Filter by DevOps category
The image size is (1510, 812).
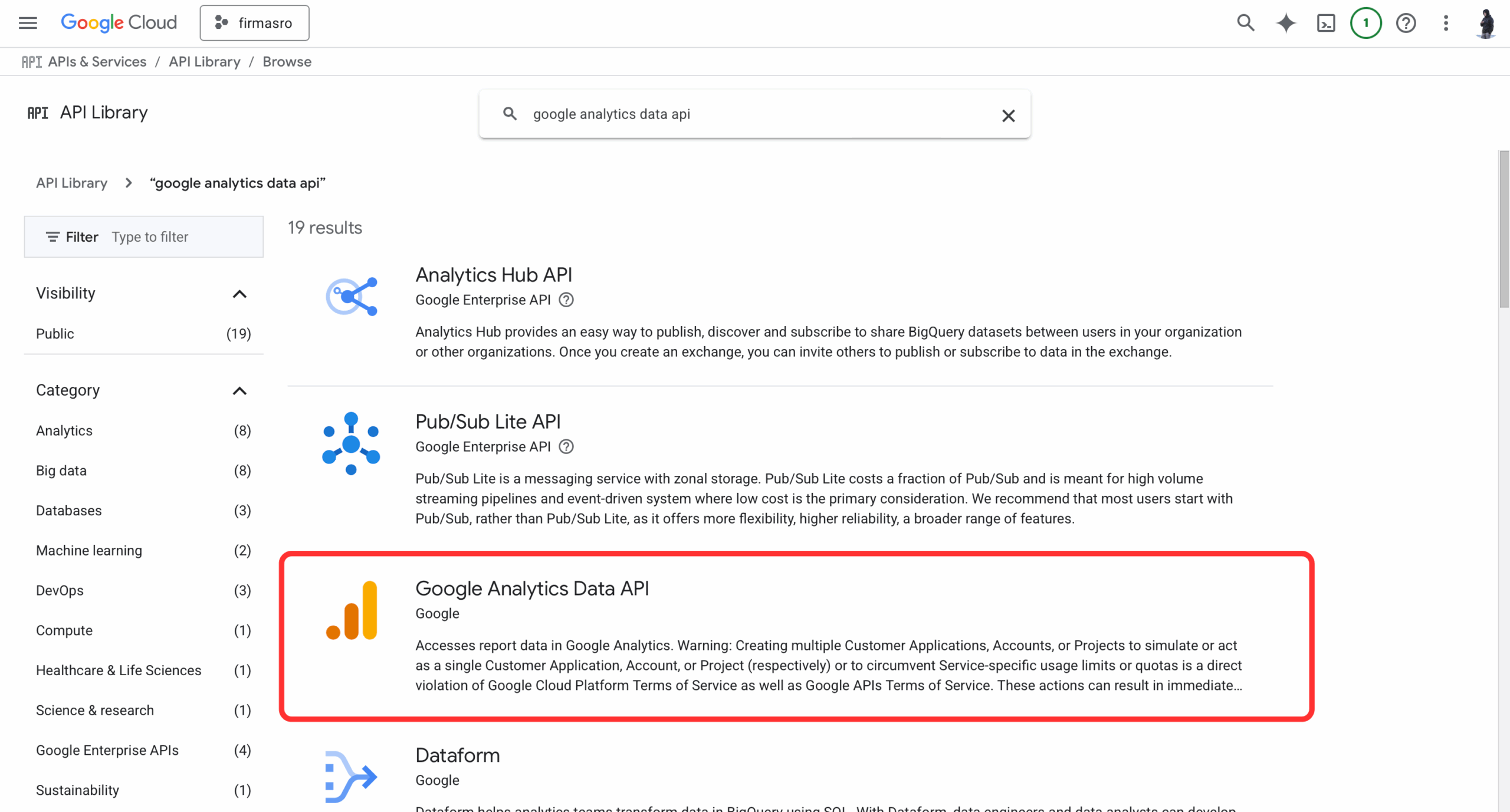click(143, 590)
